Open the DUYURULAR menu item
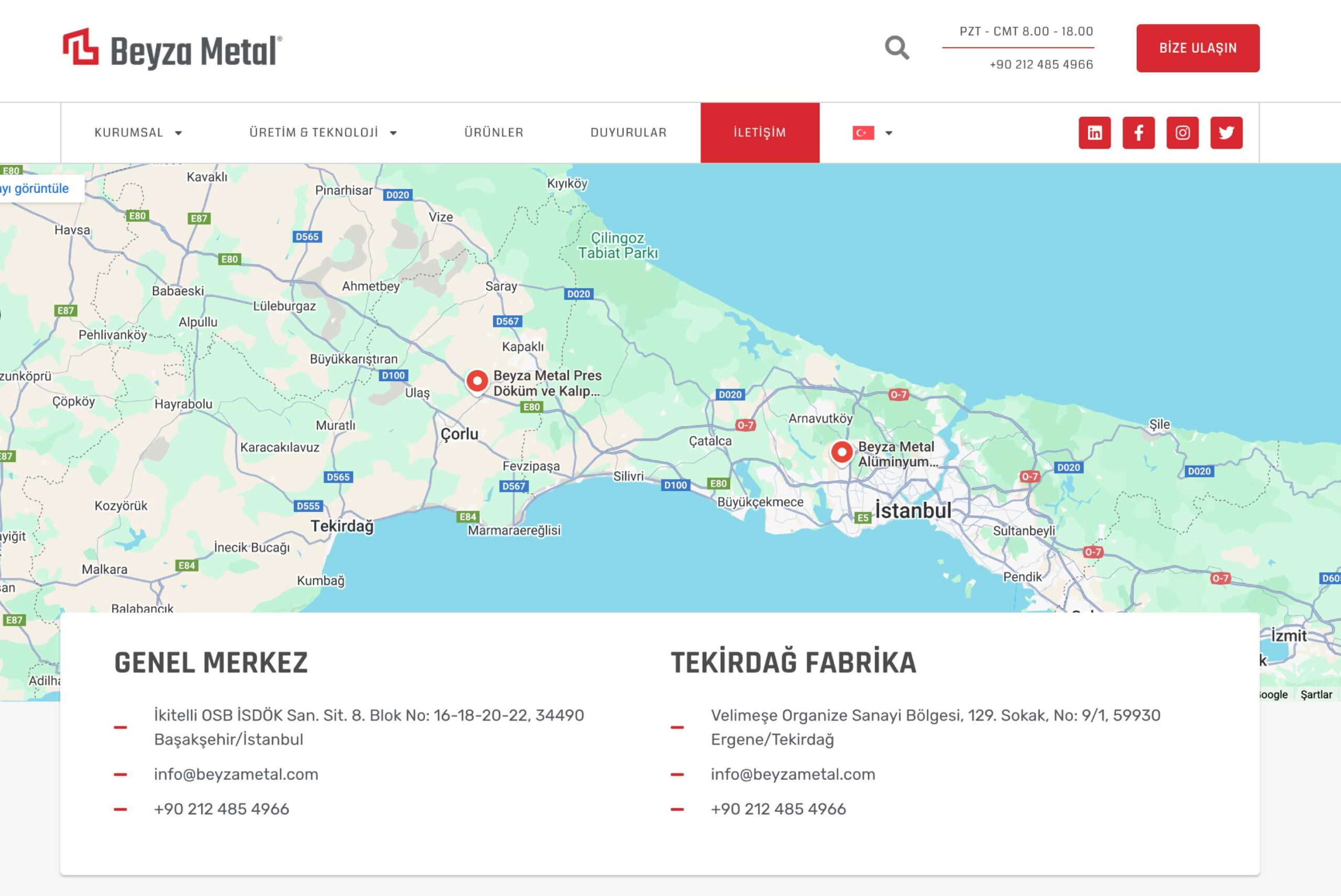Image resolution: width=1341 pixels, height=896 pixels. tap(629, 132)
